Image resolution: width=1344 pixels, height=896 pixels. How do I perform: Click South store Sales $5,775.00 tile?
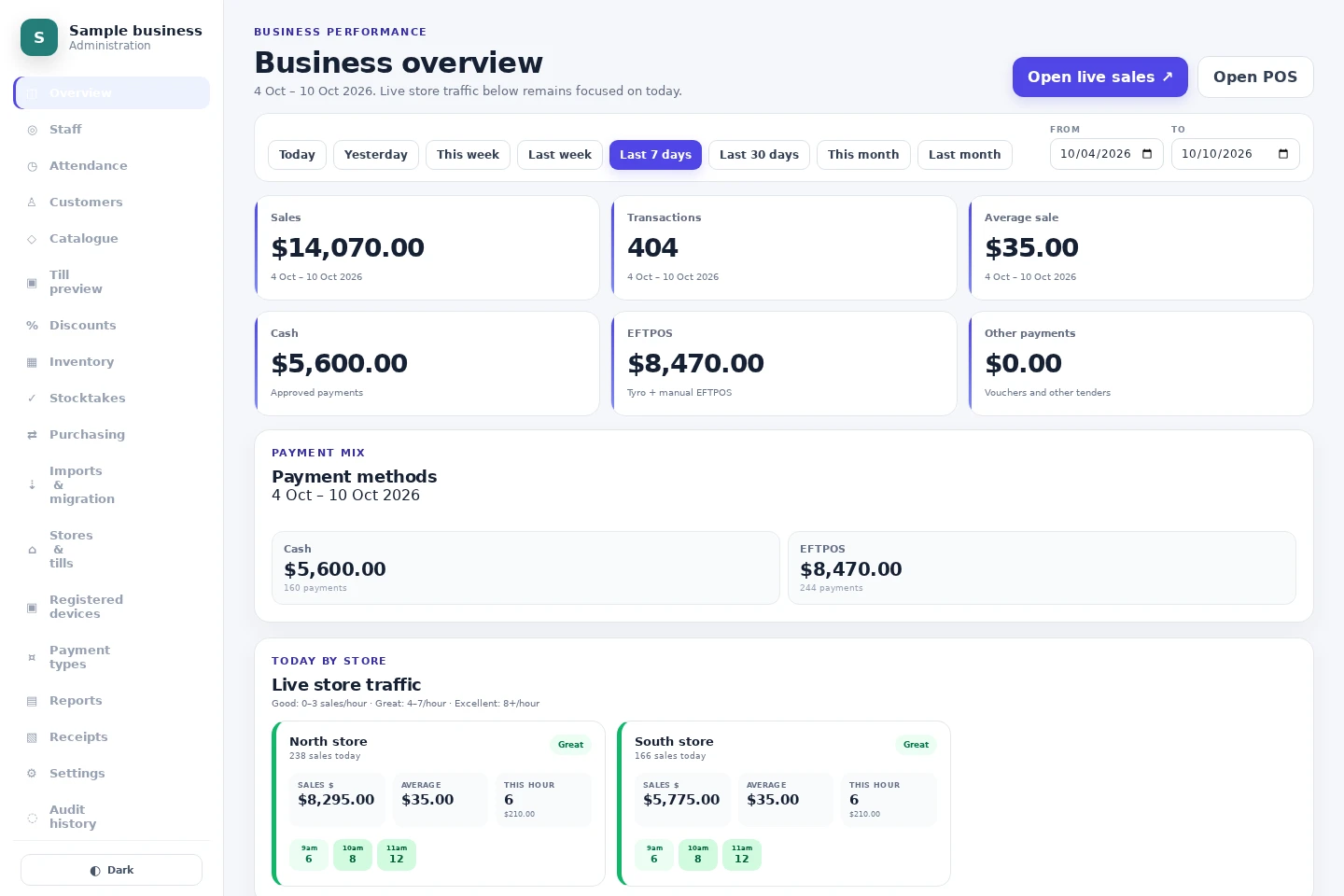pos(682,799)
